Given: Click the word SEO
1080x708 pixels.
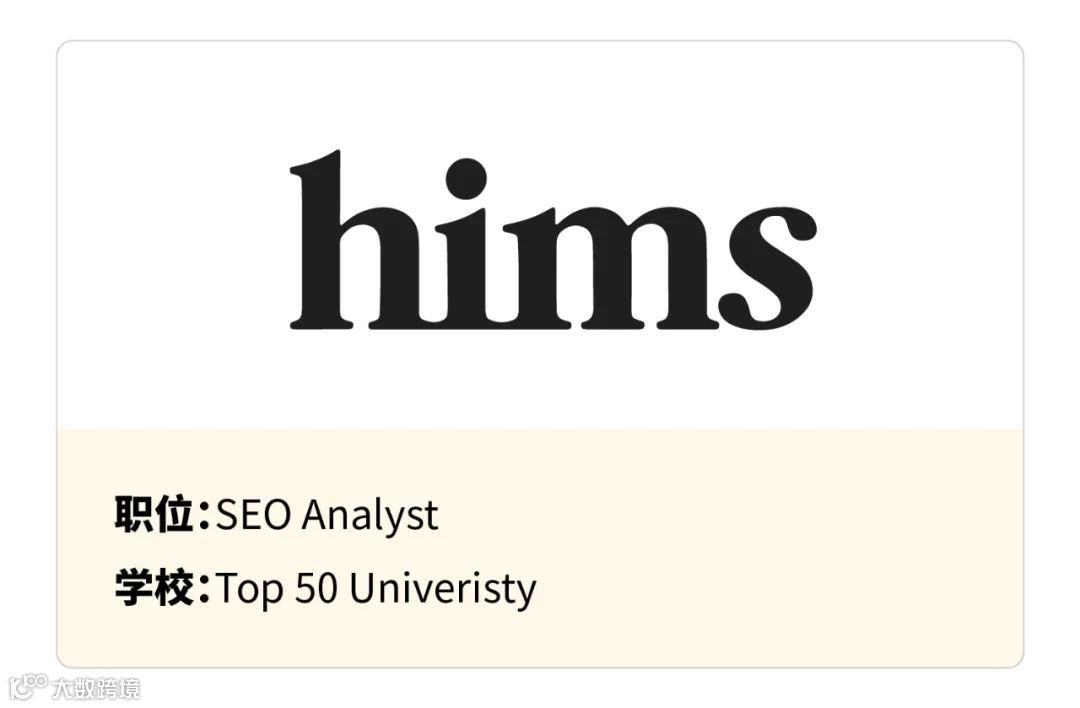Looking at the screenshot, I should (255, 516).
